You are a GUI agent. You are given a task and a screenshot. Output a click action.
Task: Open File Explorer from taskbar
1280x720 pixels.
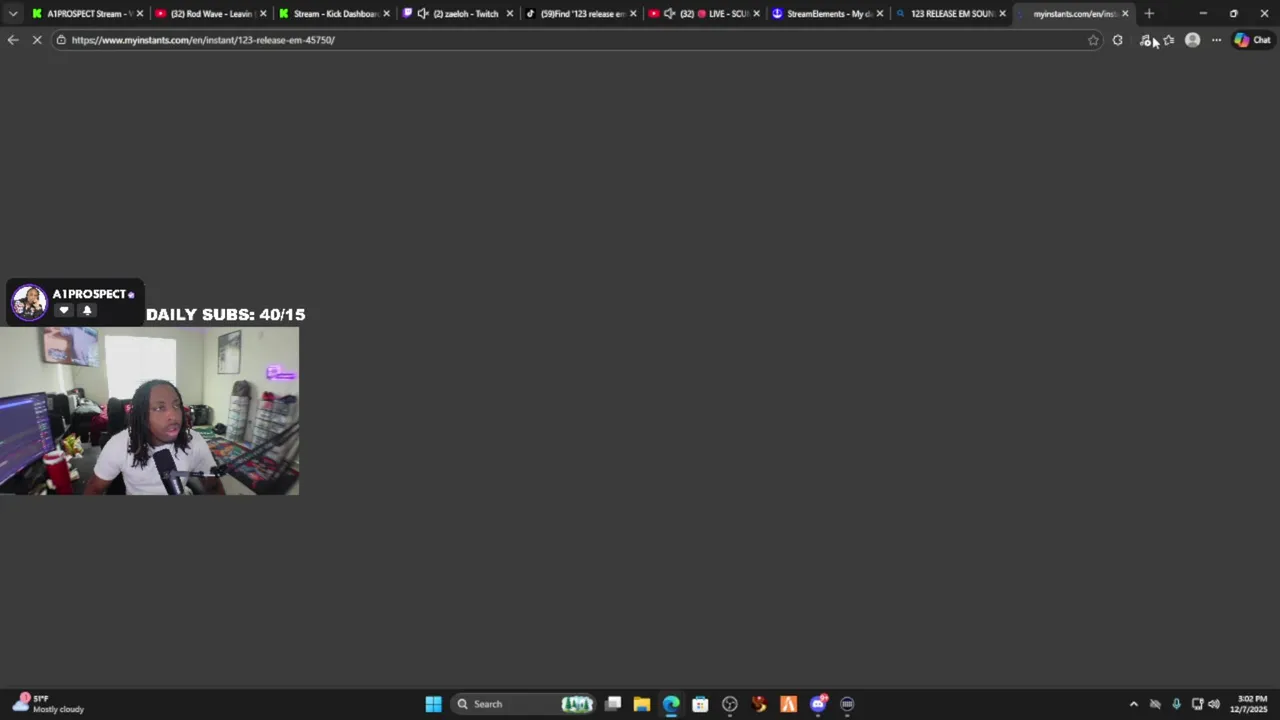click(642, 704)
